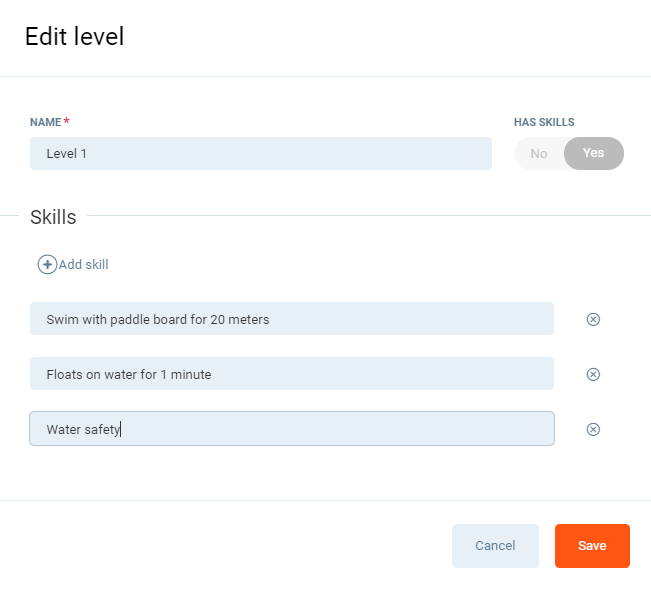The width and height of the screenshot is (651, 590).
Task: Click the NAME field label
Action: click(x=45, y=122)
